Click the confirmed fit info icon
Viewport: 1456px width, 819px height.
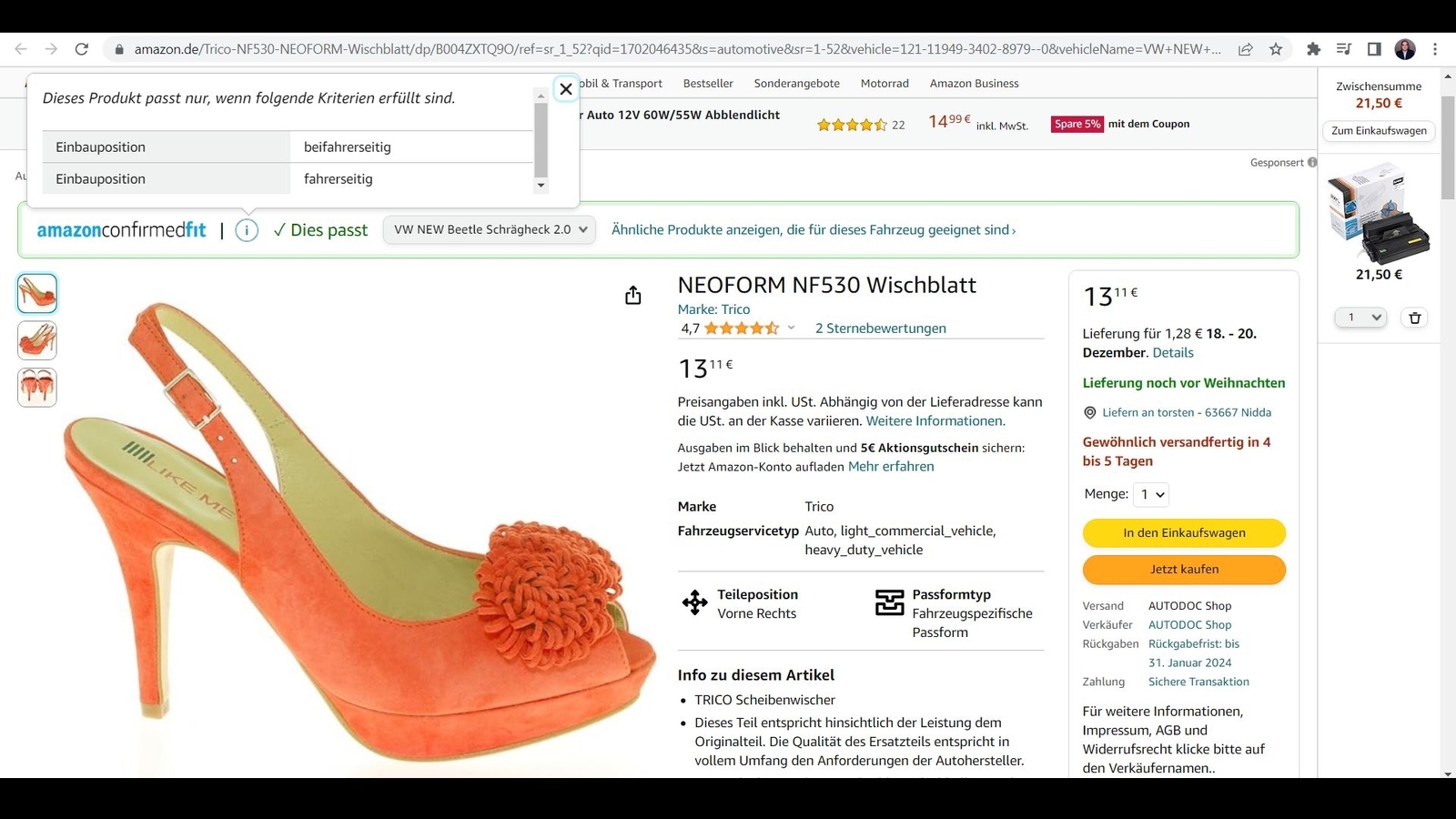point(247,230)
